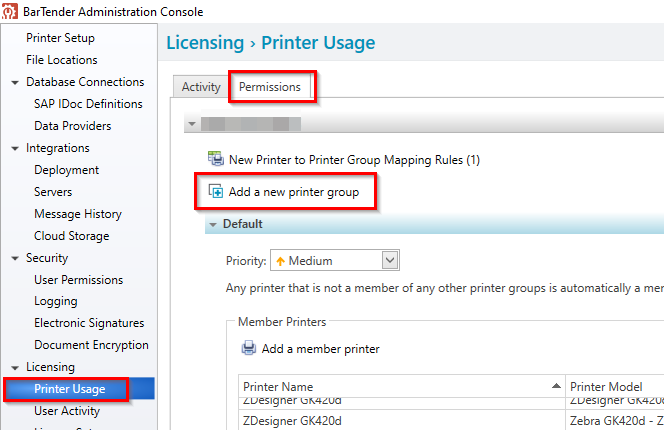Collapse the Licensing tree node

coord(15,367)
